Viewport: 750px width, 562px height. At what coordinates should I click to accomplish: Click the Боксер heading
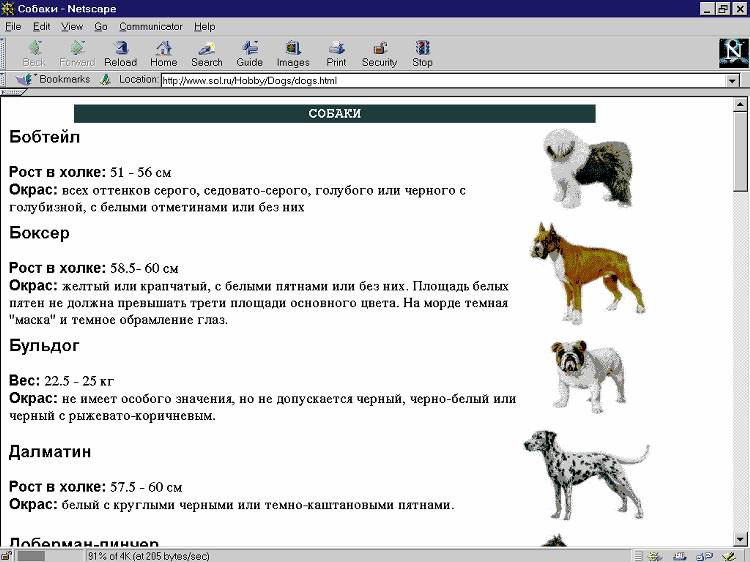pyautogui.click(x=39, y=233)
